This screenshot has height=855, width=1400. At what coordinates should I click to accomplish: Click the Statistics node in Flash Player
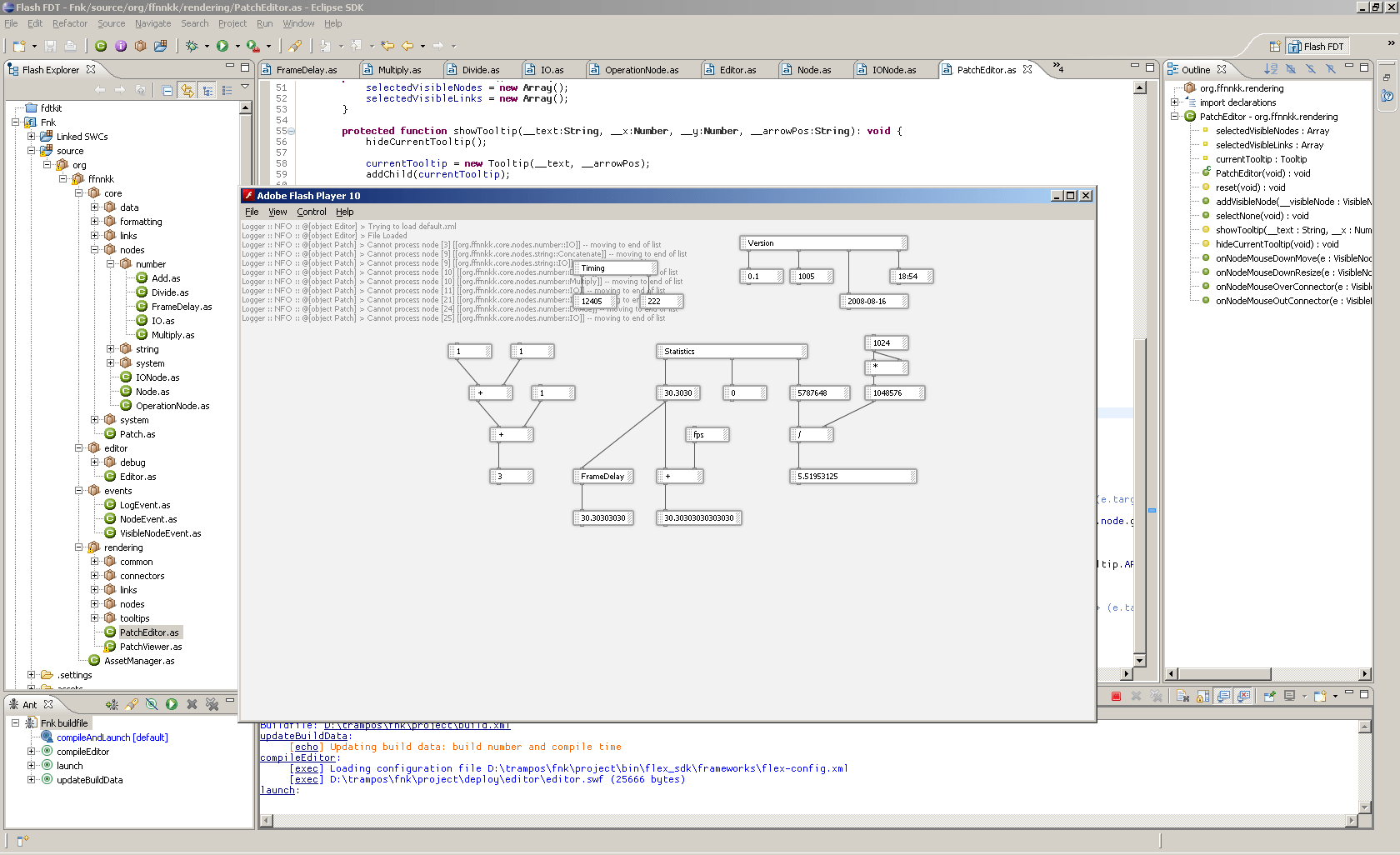click(x=732, y=351)
